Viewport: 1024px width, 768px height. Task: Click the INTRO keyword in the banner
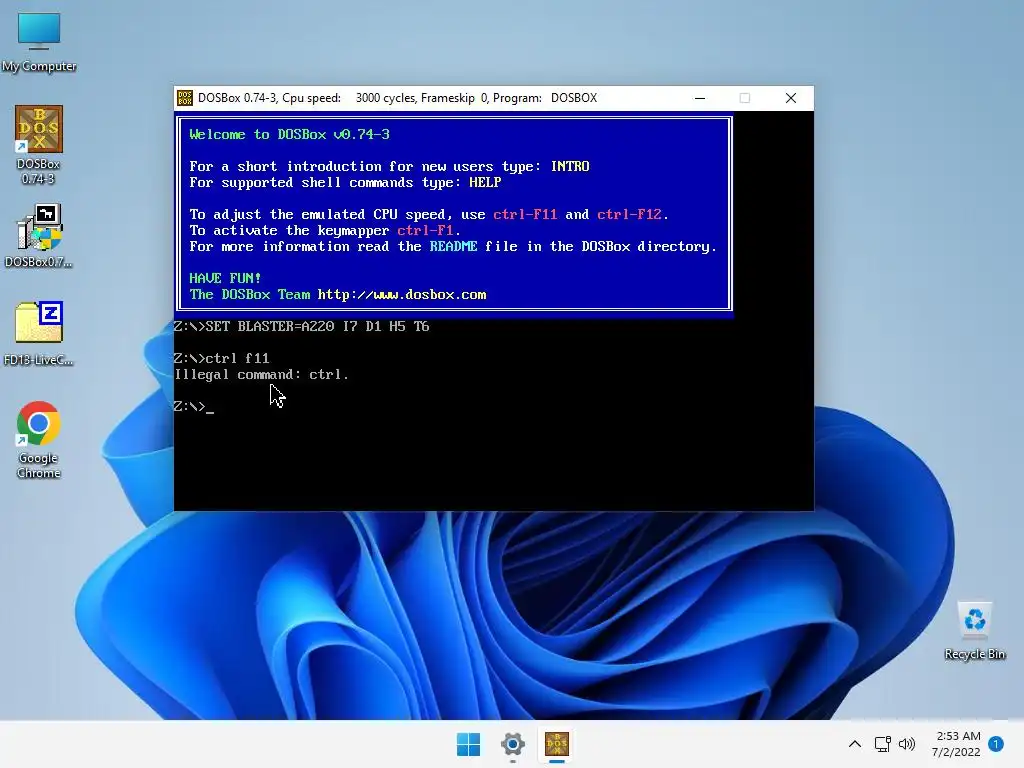click(x=569, y=167)
